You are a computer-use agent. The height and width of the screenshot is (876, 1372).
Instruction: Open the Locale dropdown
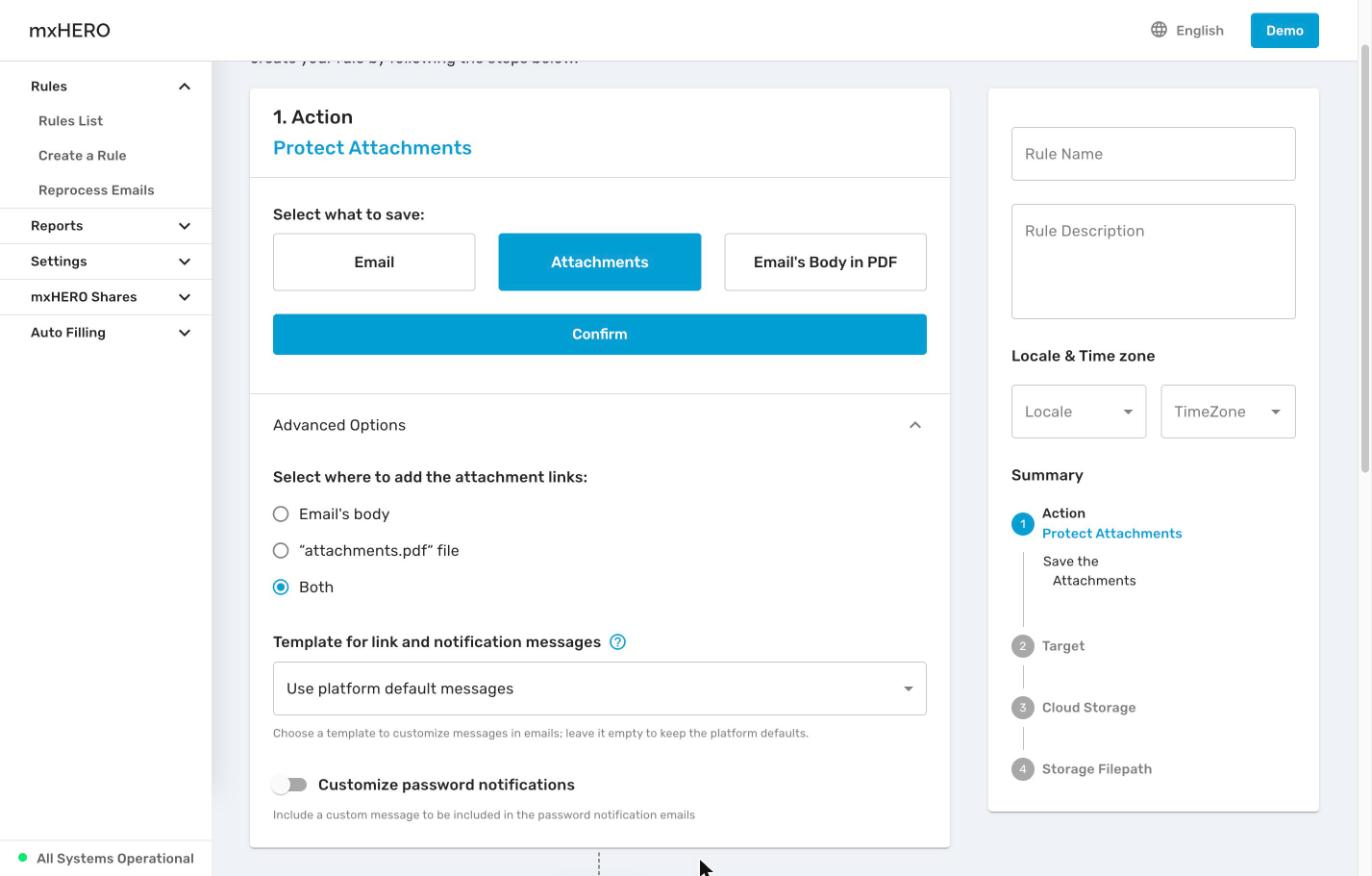coord(1078,412)
